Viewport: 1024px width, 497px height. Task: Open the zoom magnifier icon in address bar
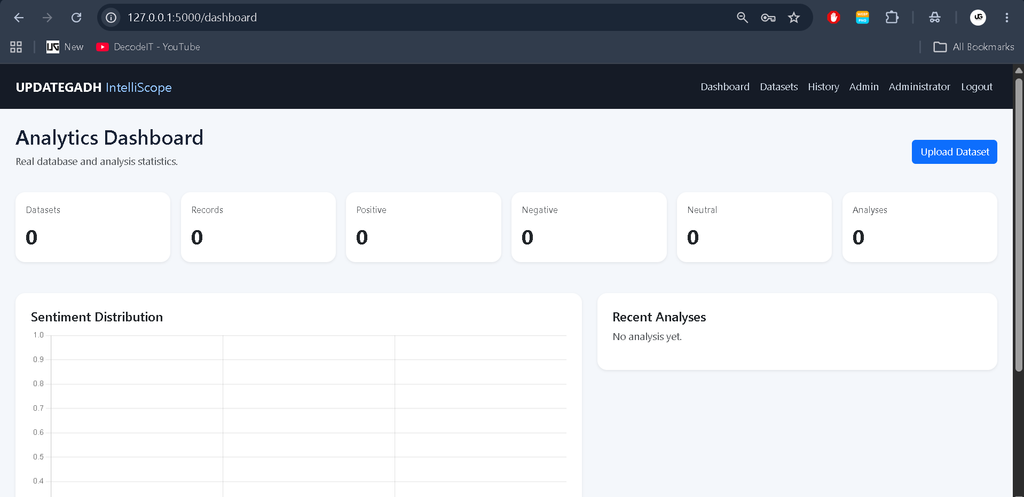click(x=742, y=18)
